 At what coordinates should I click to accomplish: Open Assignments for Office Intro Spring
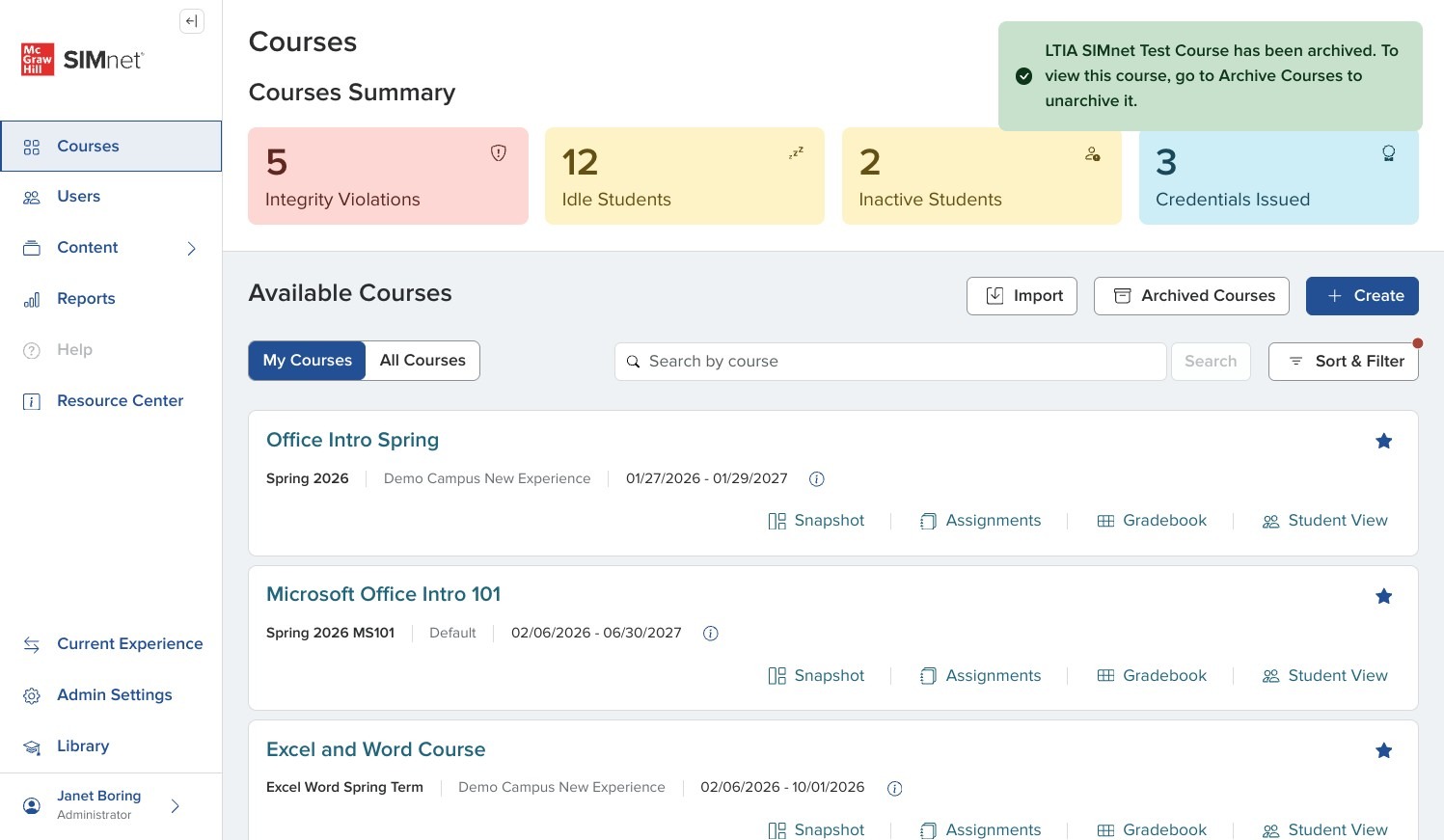point(980,521)
